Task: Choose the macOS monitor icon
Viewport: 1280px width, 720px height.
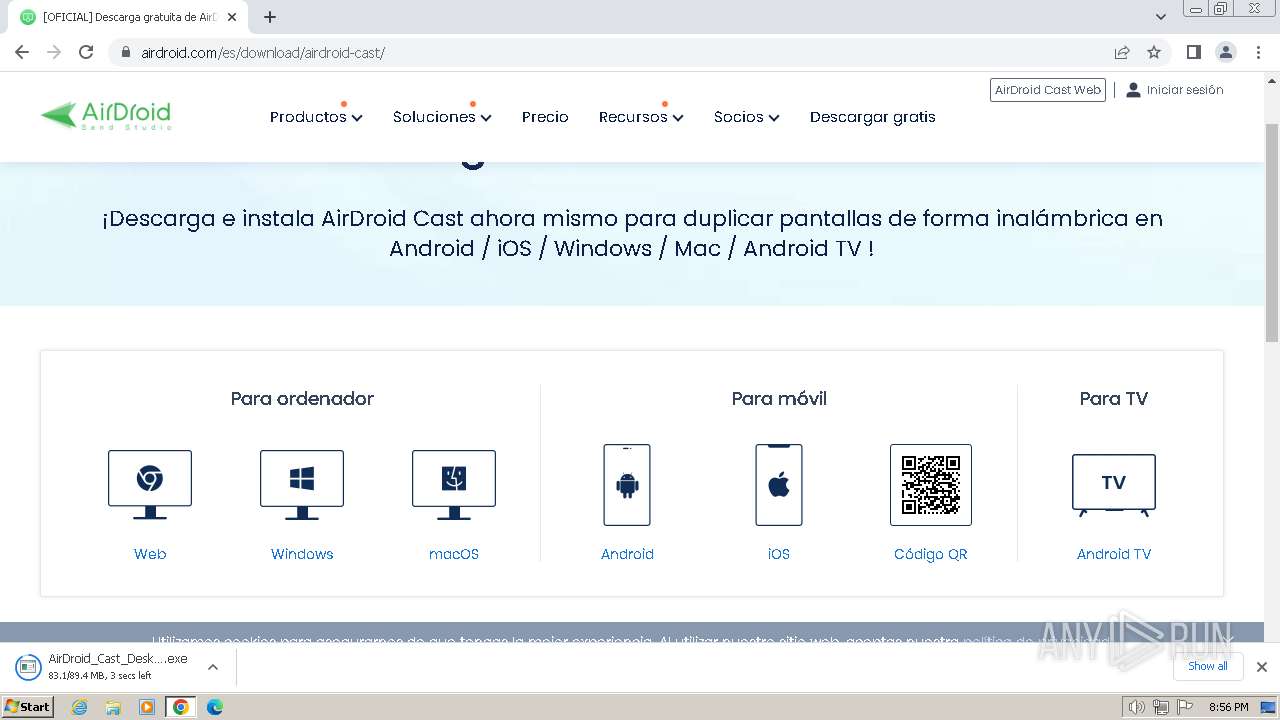Action: (454, 485)
